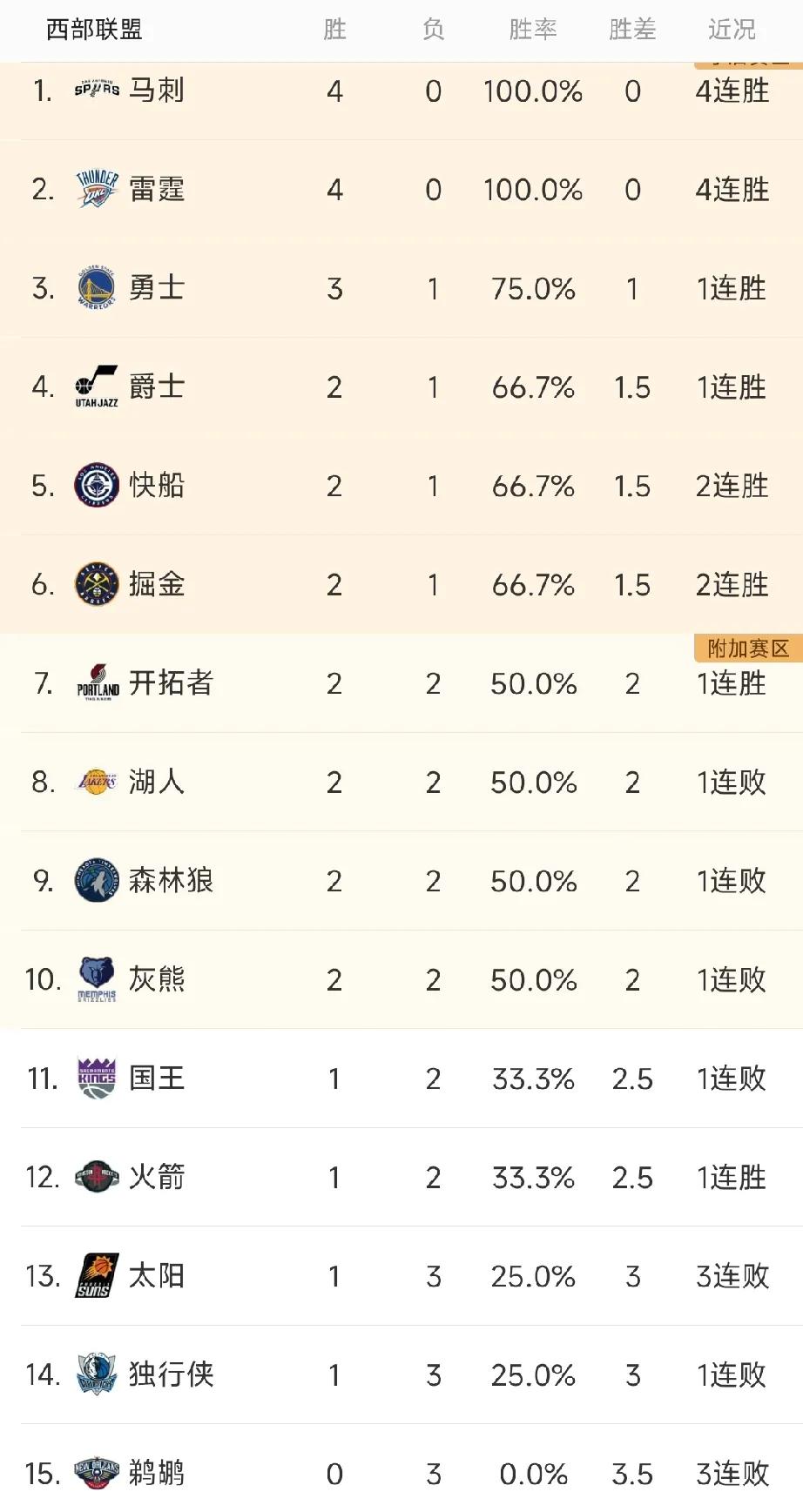The image size is (803, 1512).
Task: Select the Phoenix Suns logo
Action: point(97,1276)
